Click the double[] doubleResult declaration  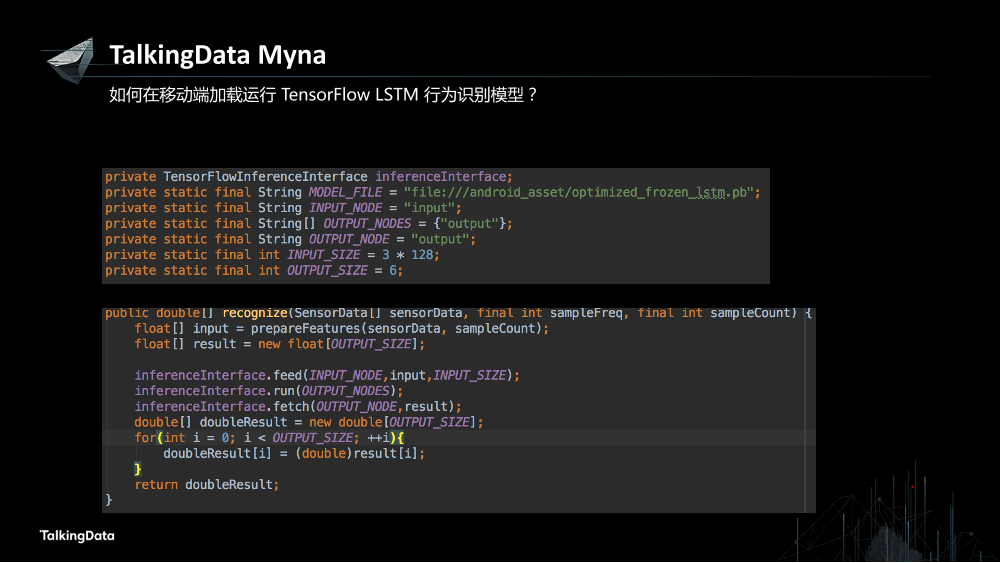point(309,422)
